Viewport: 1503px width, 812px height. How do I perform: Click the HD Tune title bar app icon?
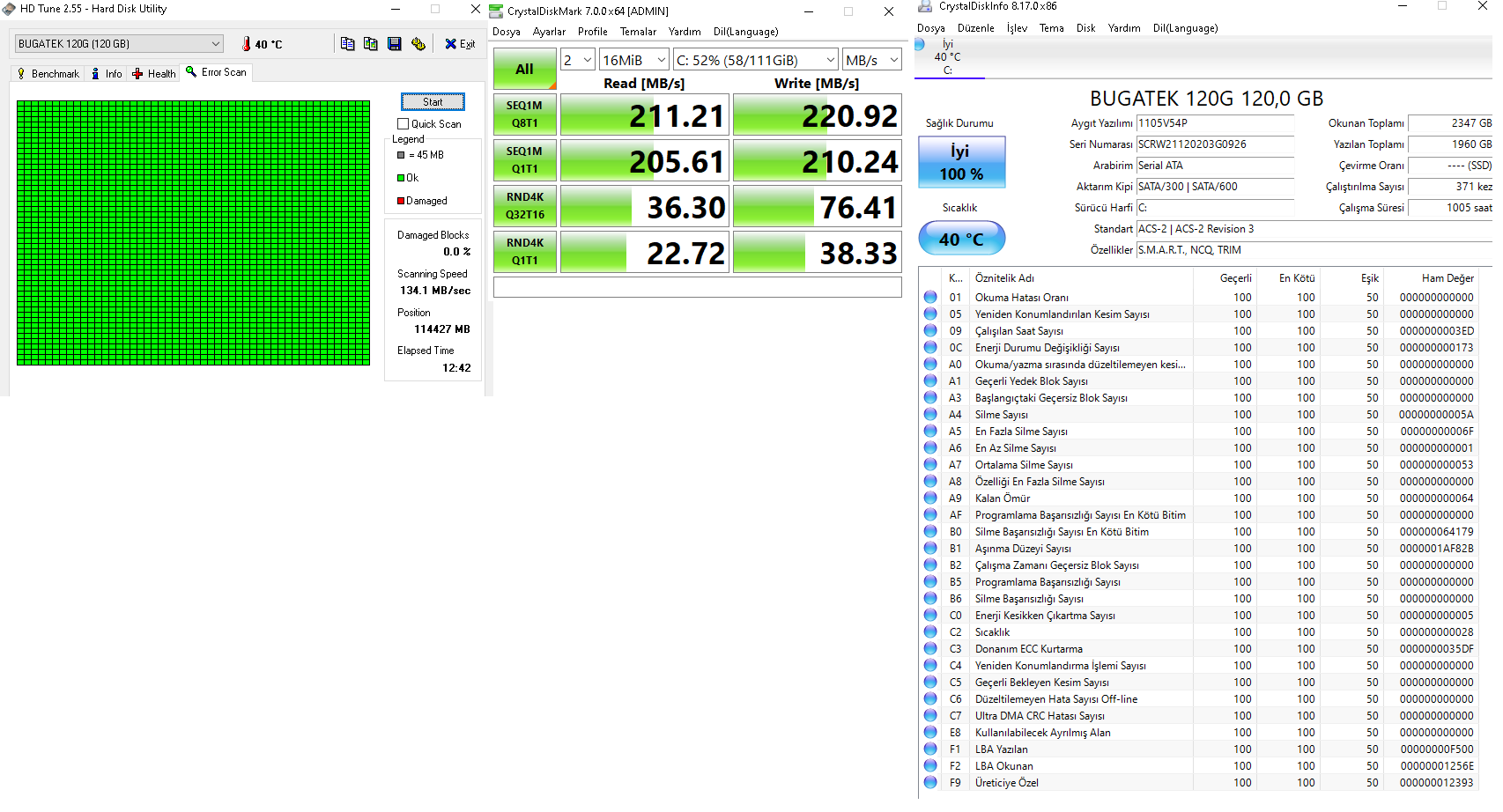9,9
